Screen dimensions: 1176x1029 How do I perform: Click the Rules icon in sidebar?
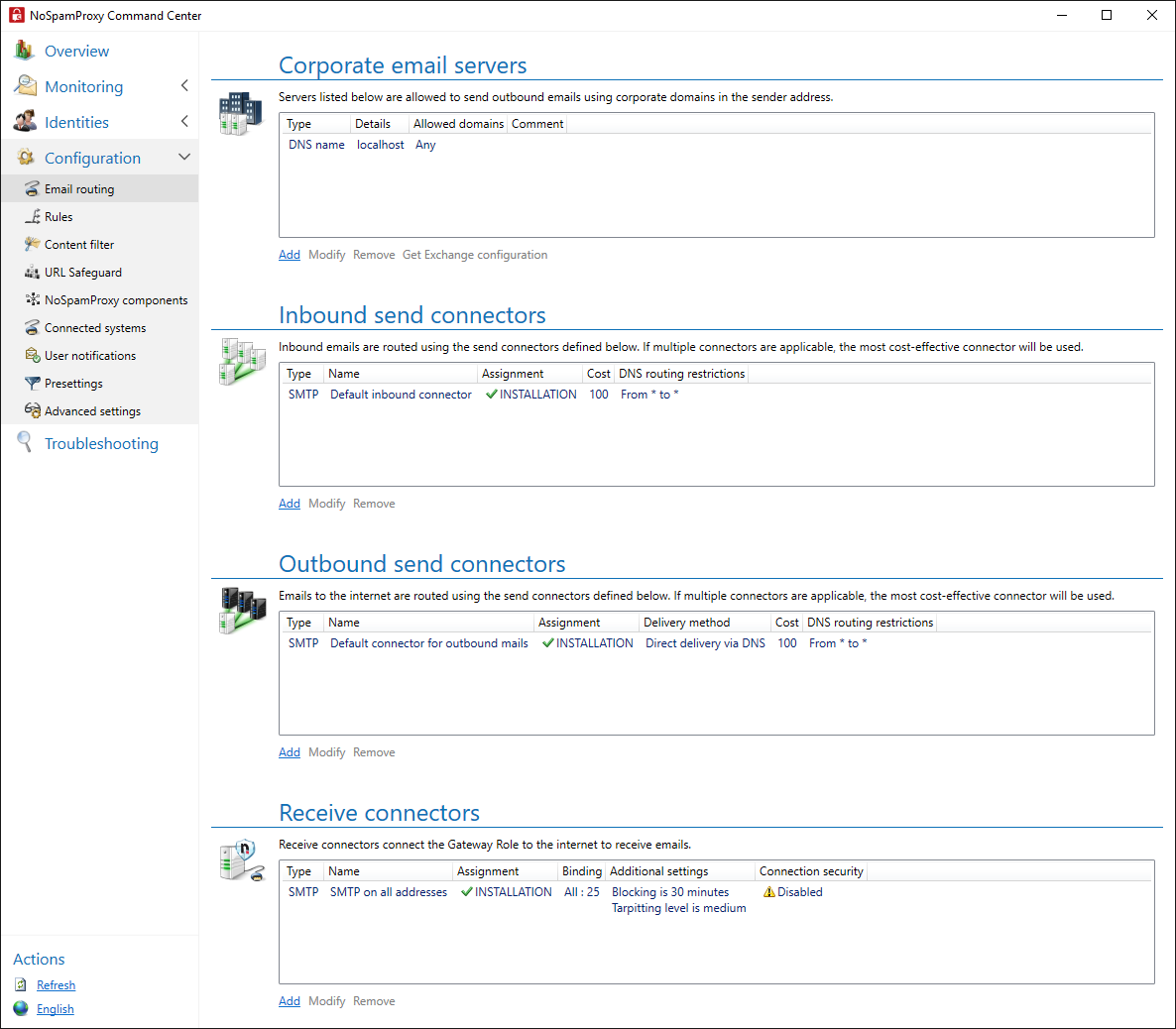pyautogui.click(x=33, y=216)
